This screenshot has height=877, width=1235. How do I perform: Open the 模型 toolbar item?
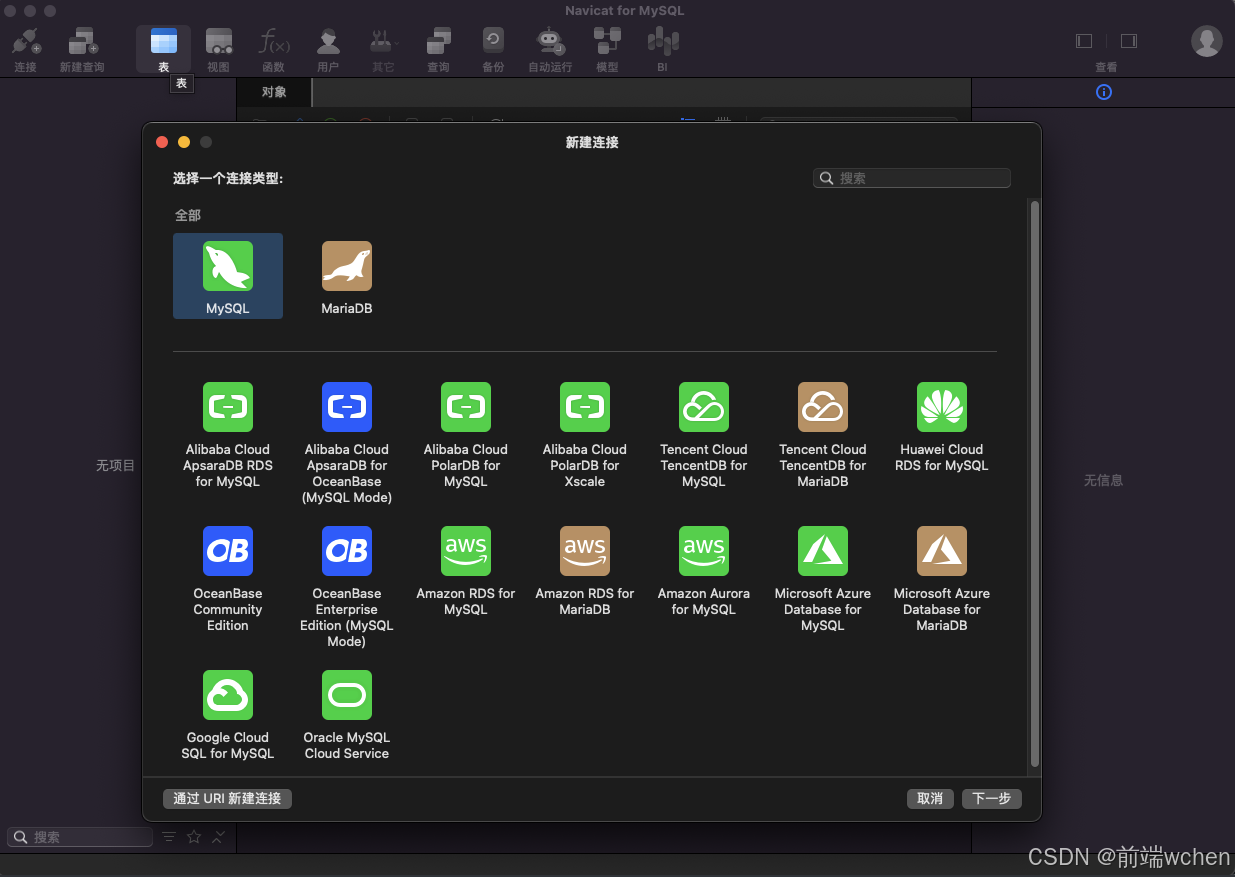coord(607,50)
